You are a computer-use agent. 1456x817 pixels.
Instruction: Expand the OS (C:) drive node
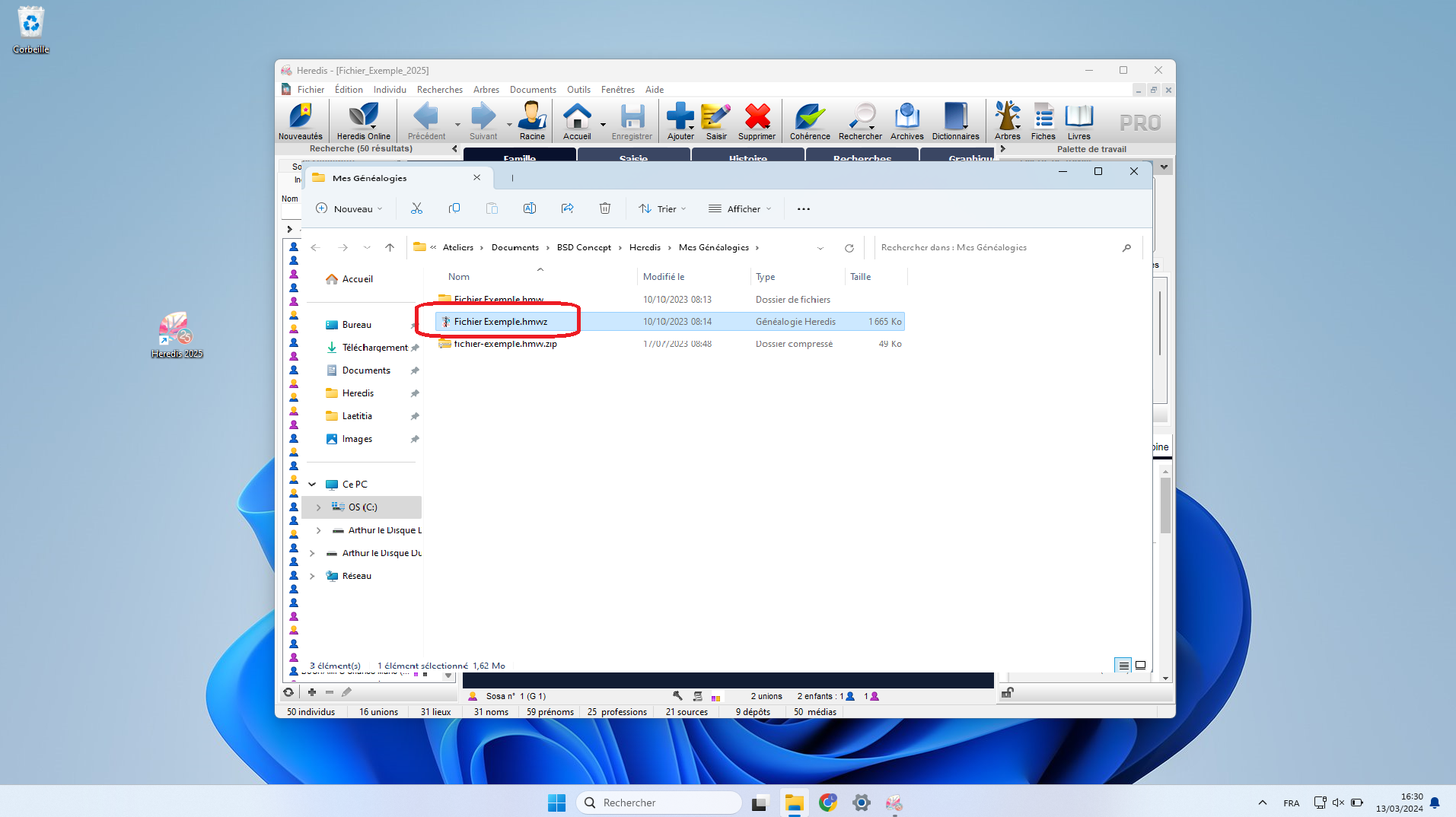319,507
